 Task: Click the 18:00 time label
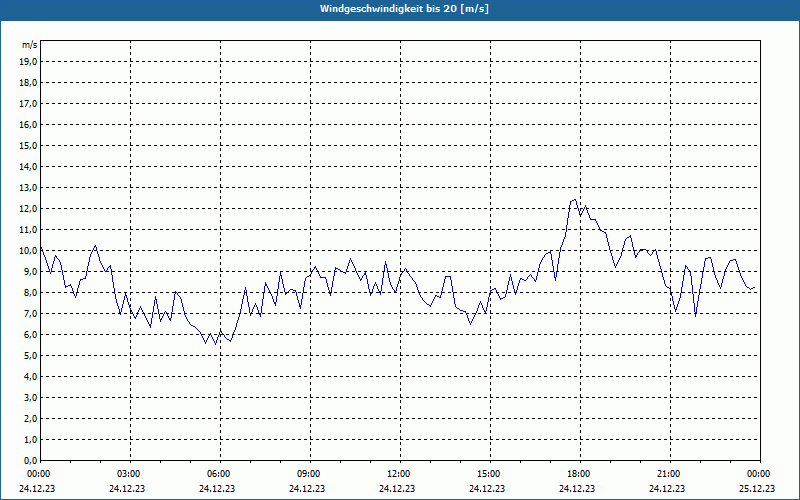pos(579,474)
